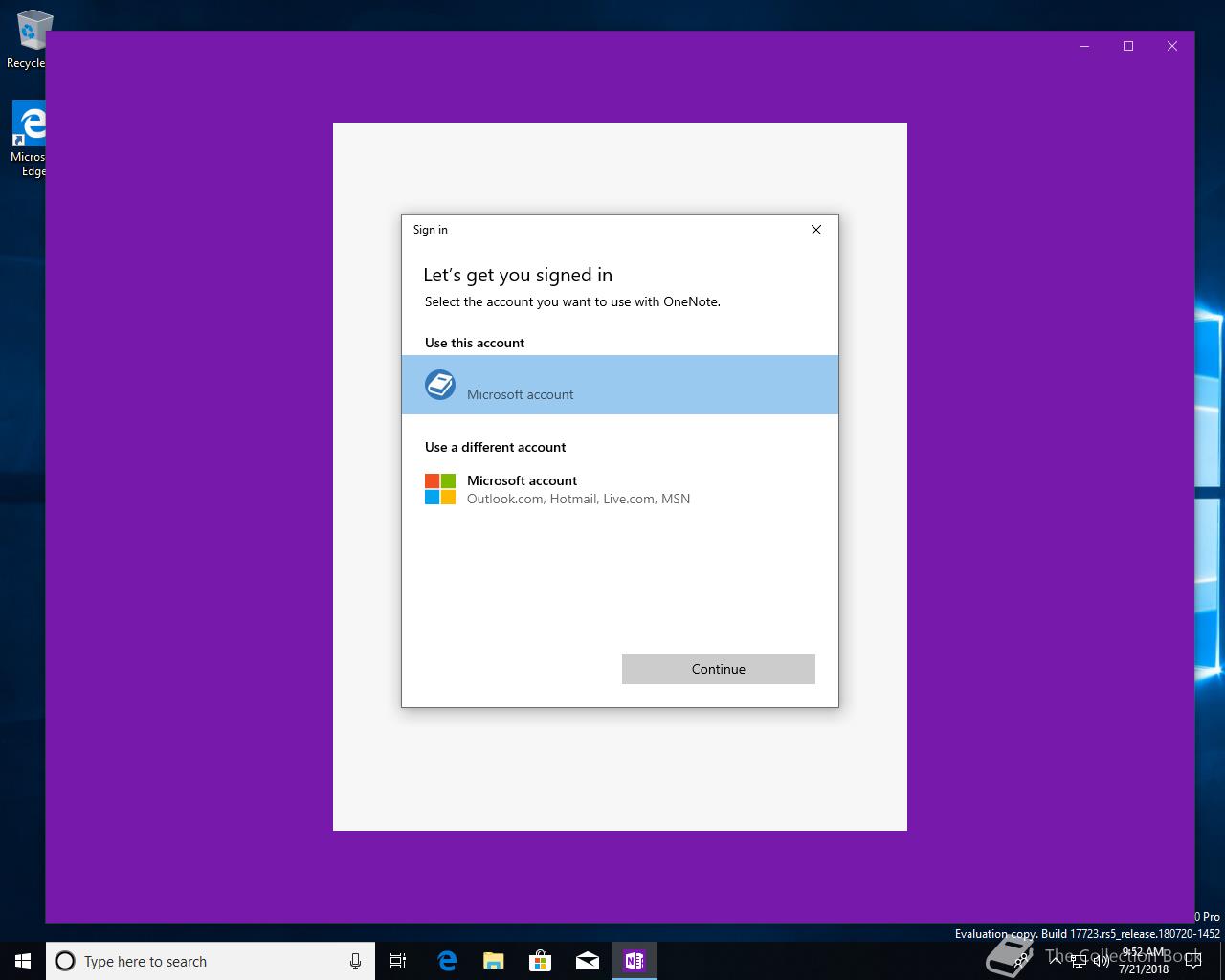This screenshot has height=980, width=1225.
Task: Open the Action Center notification icon
Action: [1192, 961]
